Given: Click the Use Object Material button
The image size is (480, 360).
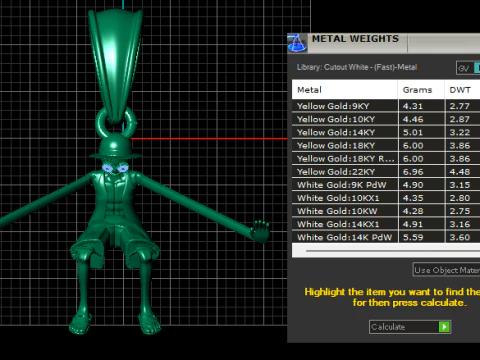Looking at the screenshot, I should tap(446, 270).
